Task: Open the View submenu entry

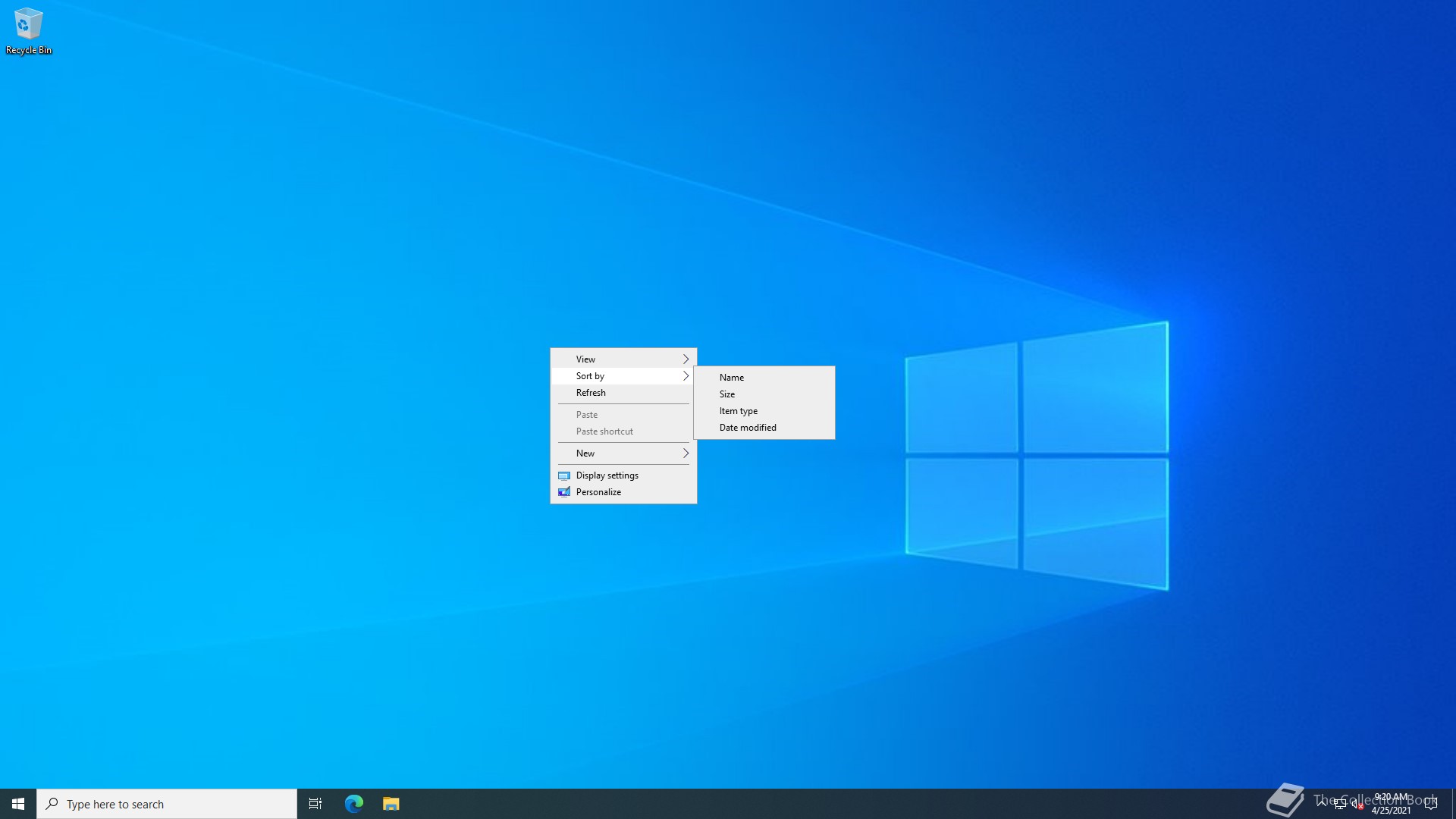Action: [623, 359]
